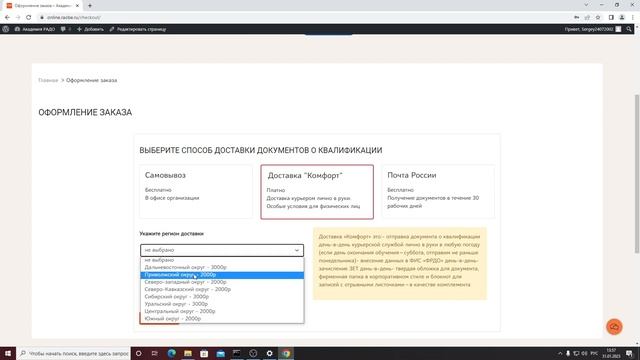
Task: Open File Explorer from the taskbar
Action: (x=188, y=353)
